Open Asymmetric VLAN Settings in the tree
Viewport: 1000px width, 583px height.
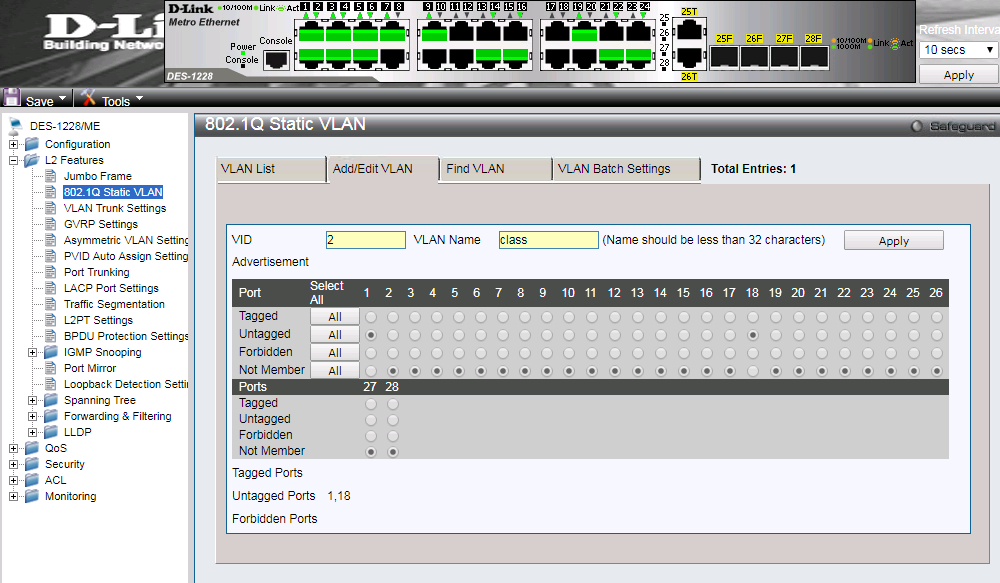[126, 240]
